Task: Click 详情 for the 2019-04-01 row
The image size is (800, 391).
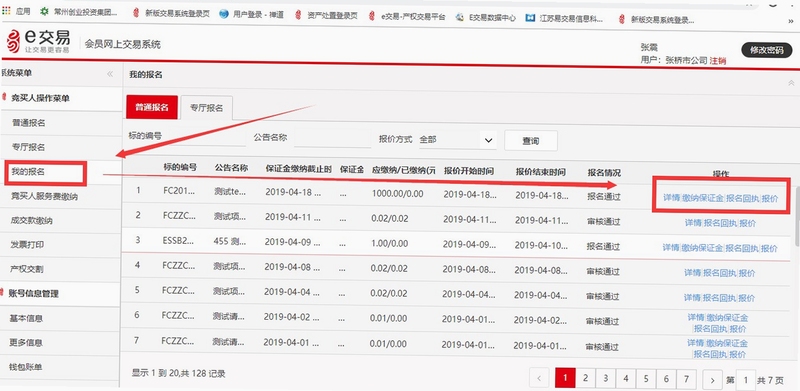Action: click(x=695, y=343)
